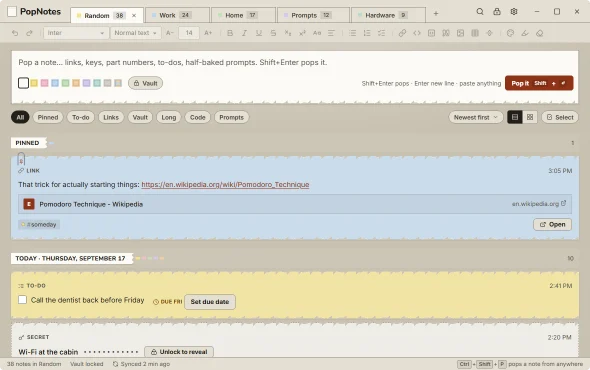Open the Inter font family dropdown
590x370 pixels.
pyautogui.click(x=75, y=33)
